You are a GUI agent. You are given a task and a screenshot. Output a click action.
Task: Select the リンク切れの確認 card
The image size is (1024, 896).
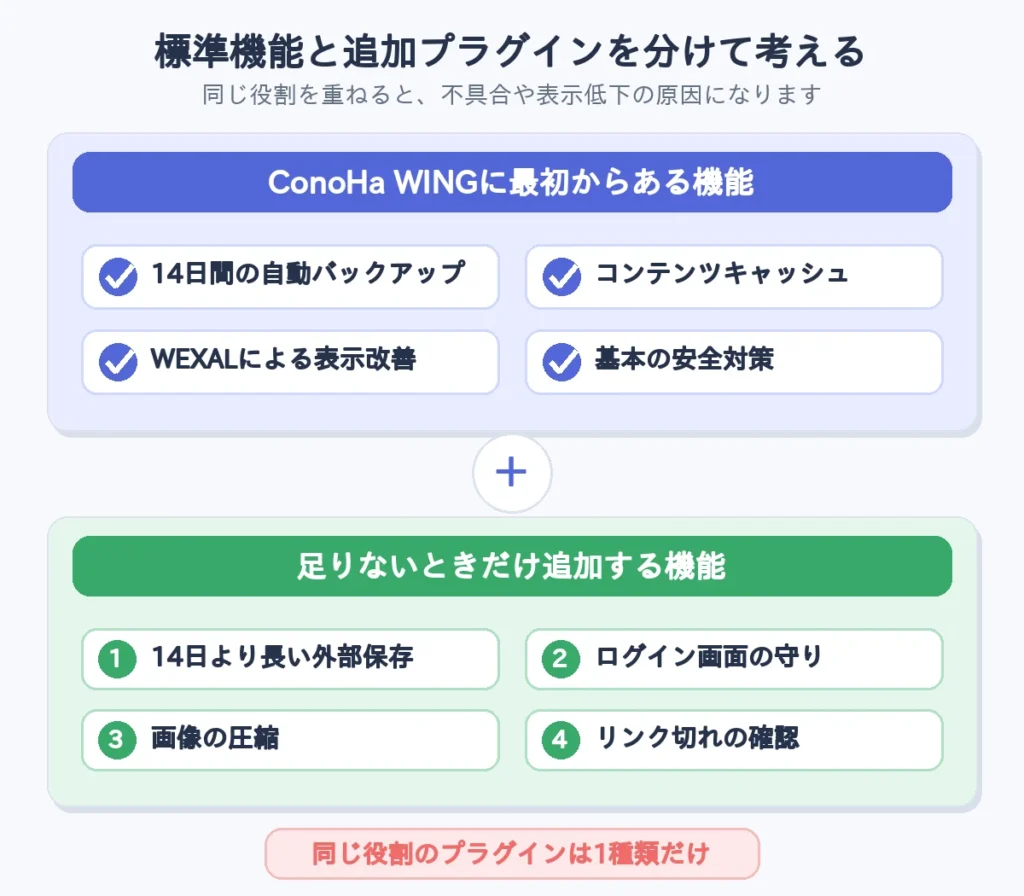(734, 740)
